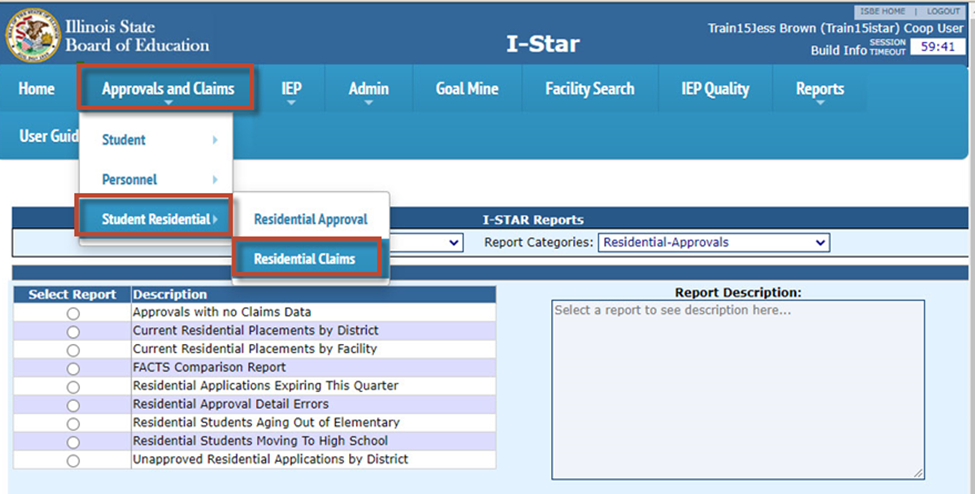The width and height of the screenshot is (975, 494).
Task: Click the LOGOUT link
Action: point(943,11)
